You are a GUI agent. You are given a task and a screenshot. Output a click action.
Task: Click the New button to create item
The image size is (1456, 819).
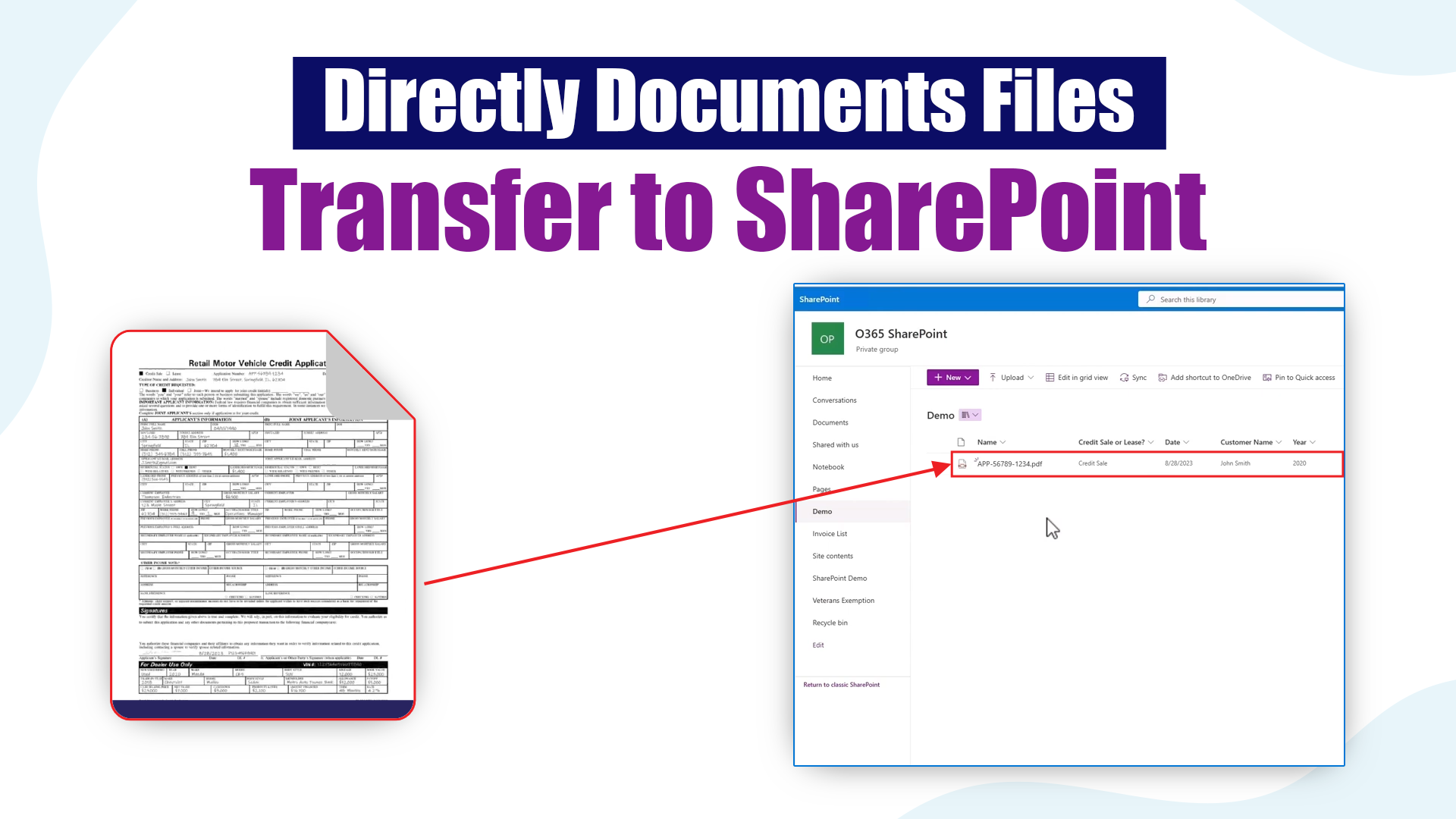pyautogui.click(x=949, y=377)
